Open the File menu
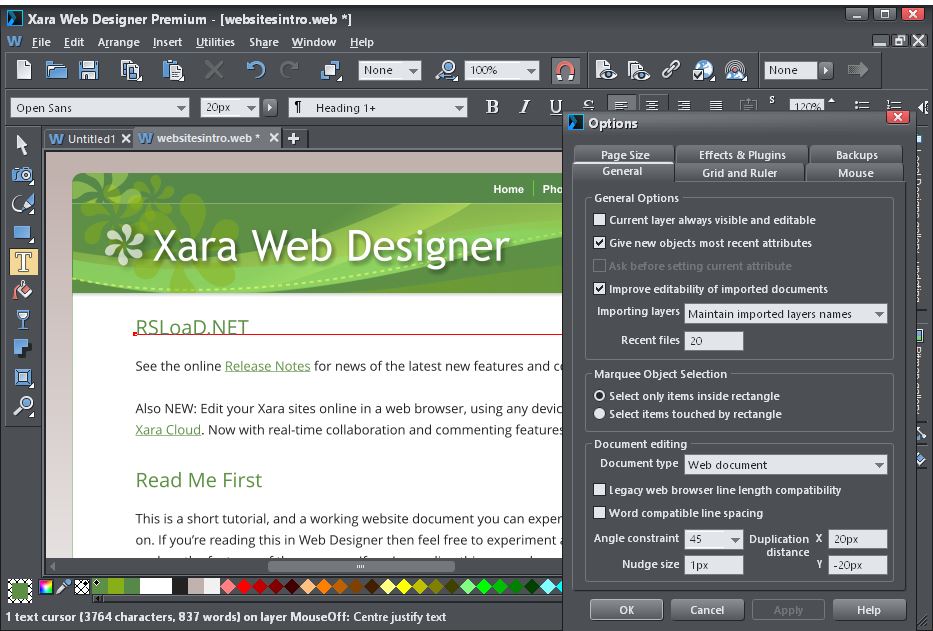This screenshot has width=933, height=631. click(41, 42)
